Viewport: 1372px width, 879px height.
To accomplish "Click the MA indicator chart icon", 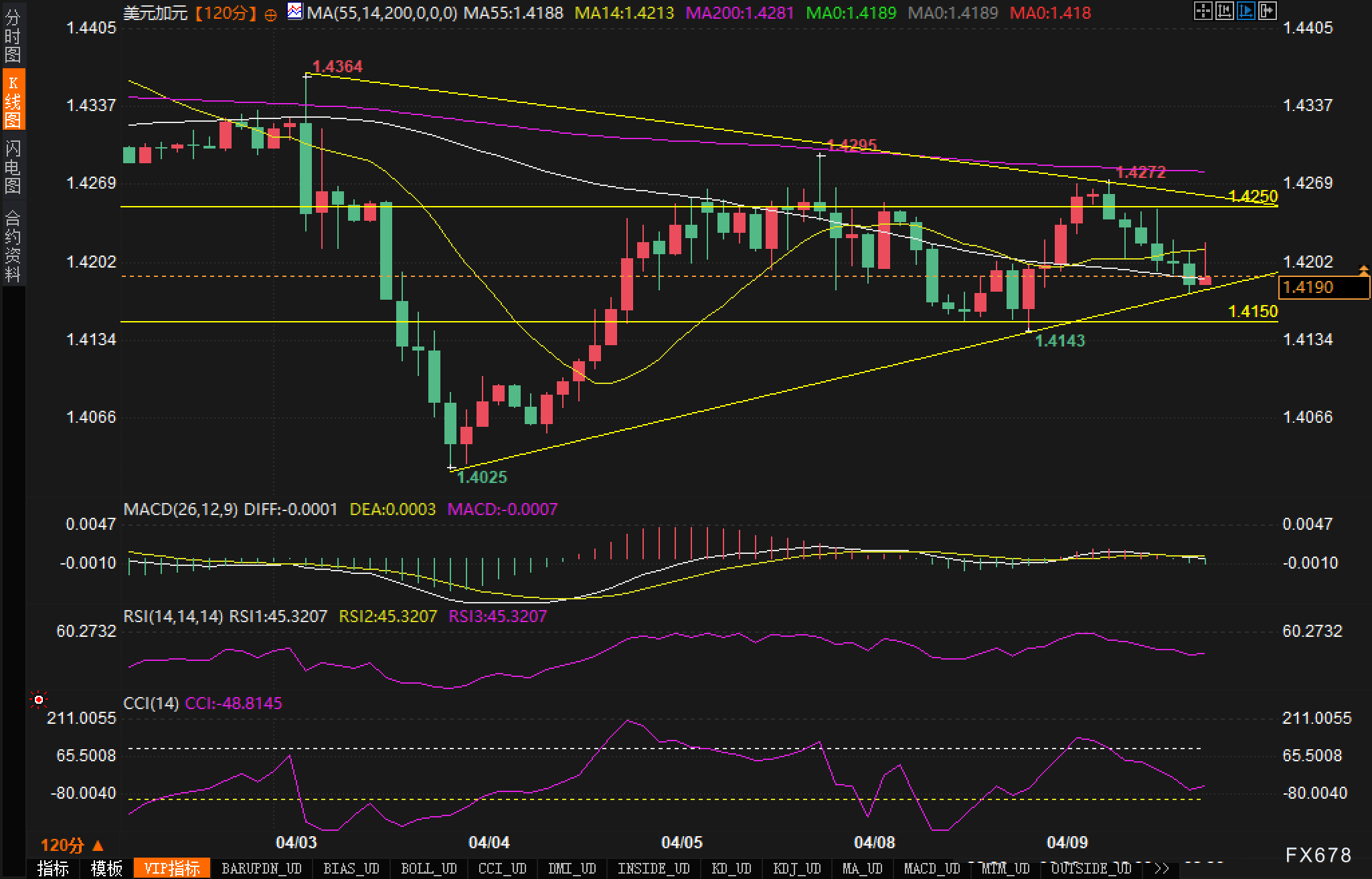I will click(x=294, y=11).
